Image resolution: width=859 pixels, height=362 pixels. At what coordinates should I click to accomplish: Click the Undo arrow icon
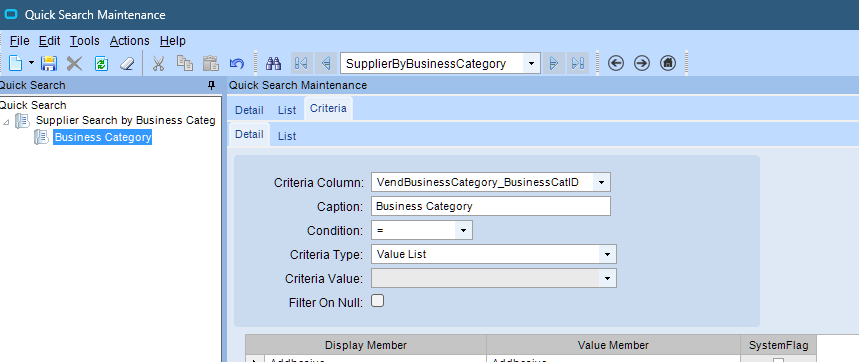[237, 64]
